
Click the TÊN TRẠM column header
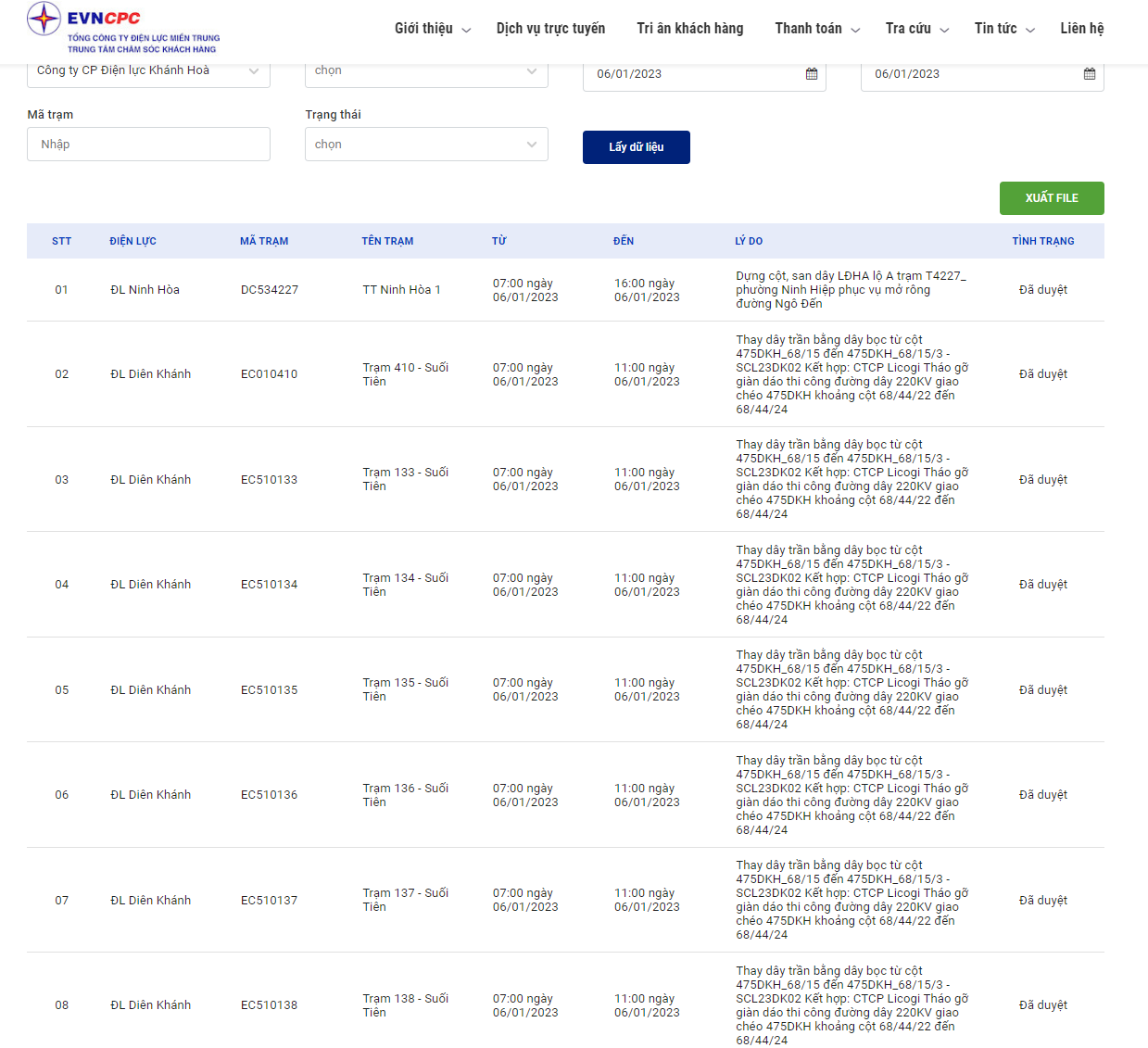coord(387,241)
